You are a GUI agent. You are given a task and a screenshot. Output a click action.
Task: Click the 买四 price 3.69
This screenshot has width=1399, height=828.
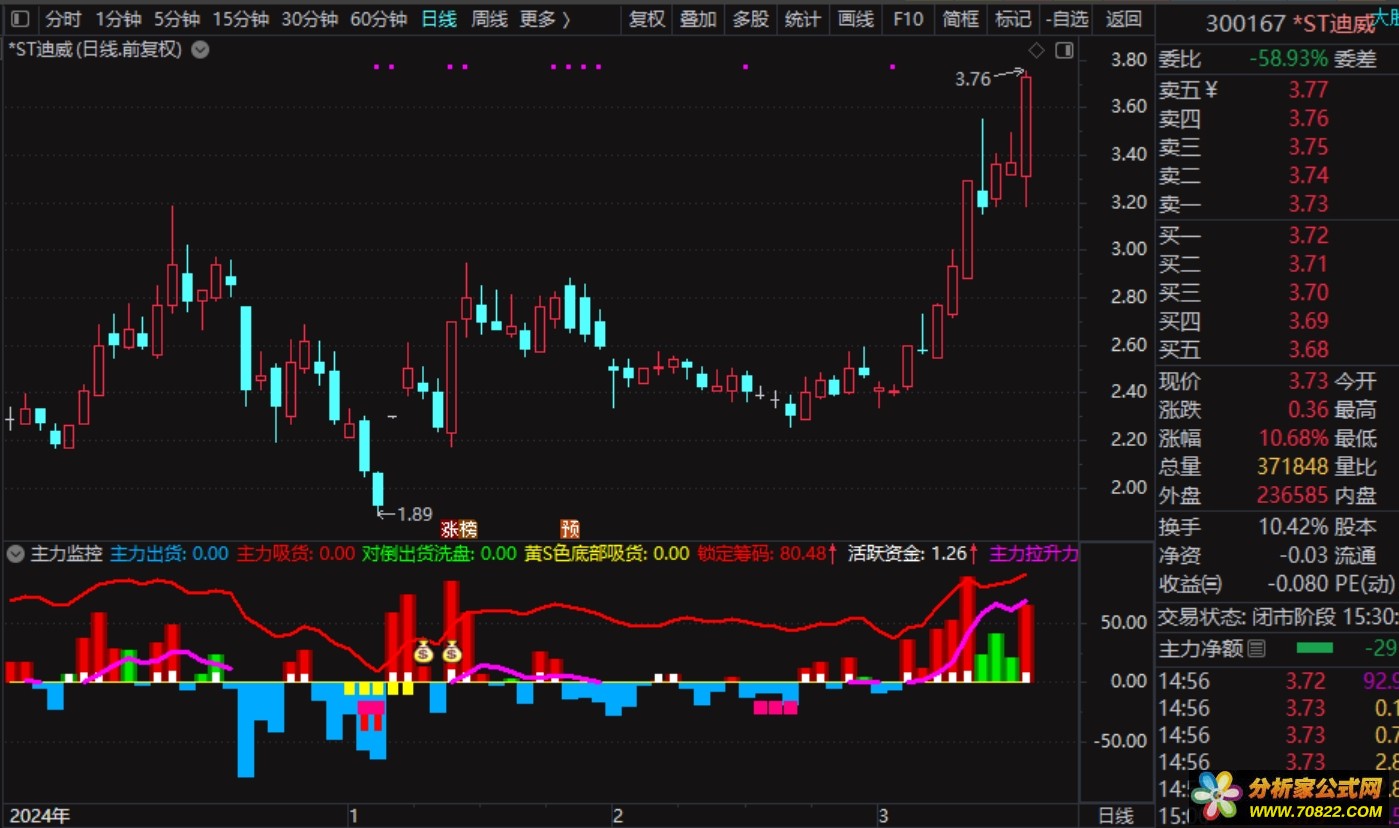(x=1308, y=321)
